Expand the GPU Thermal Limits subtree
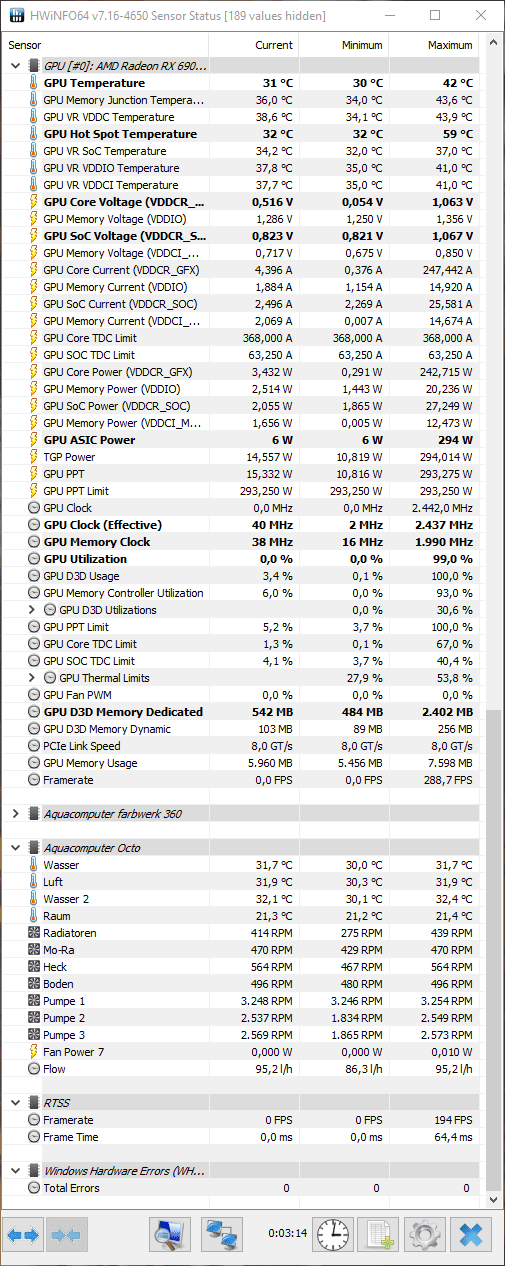 (31, 678)
